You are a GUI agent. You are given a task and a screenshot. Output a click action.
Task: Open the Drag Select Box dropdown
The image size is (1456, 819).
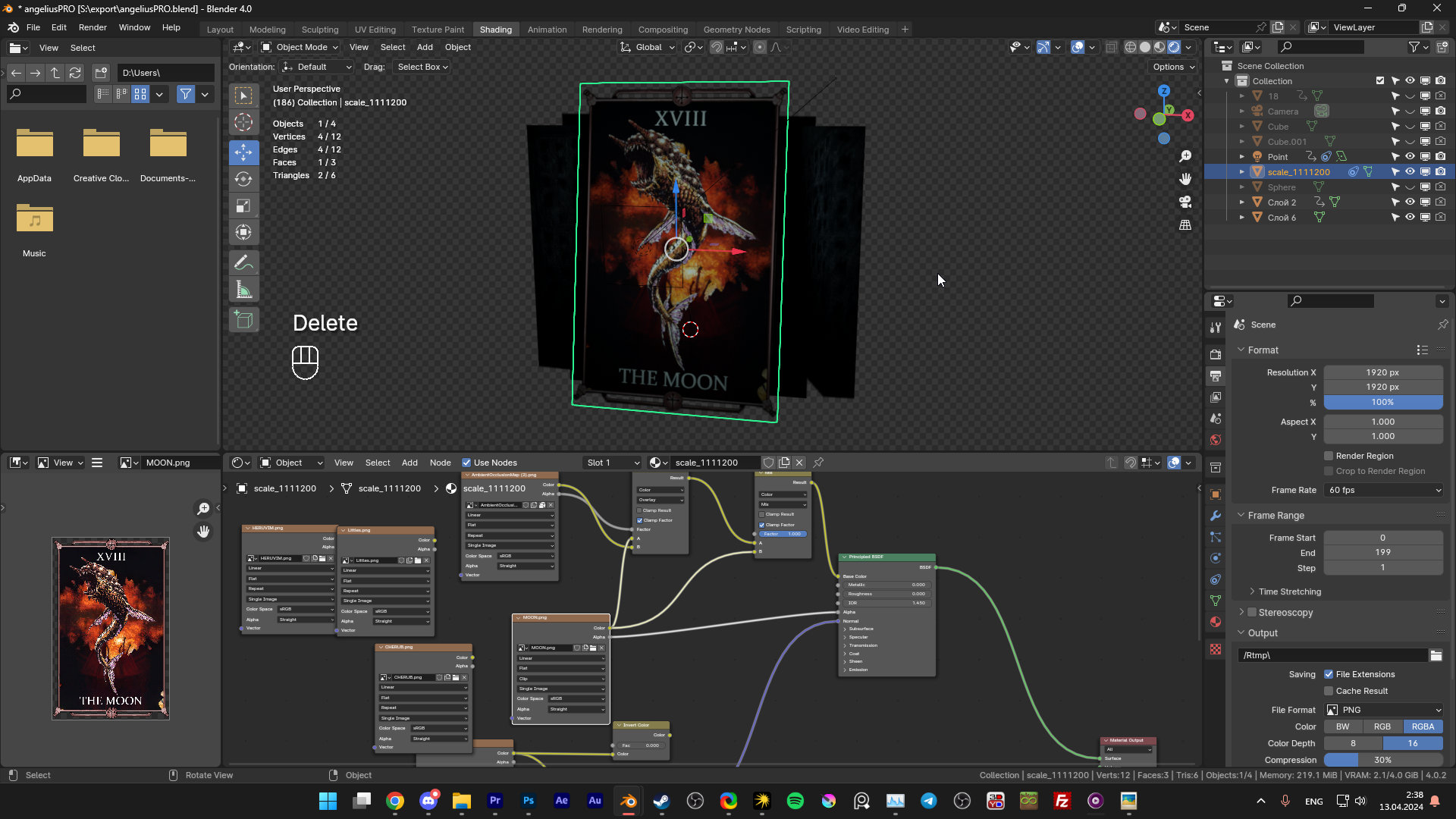[423, 67]
